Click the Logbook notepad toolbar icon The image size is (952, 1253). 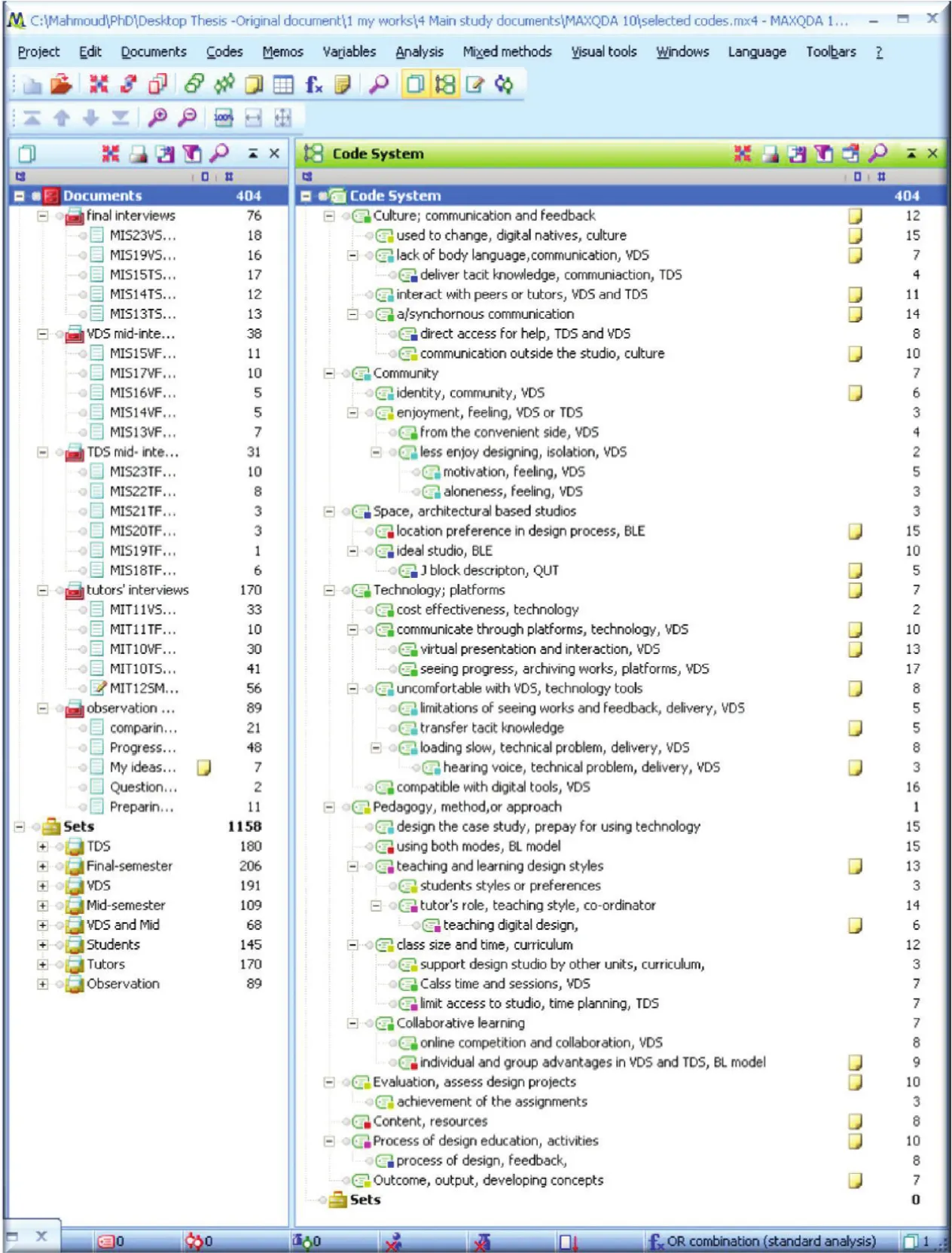pos(343,84)
